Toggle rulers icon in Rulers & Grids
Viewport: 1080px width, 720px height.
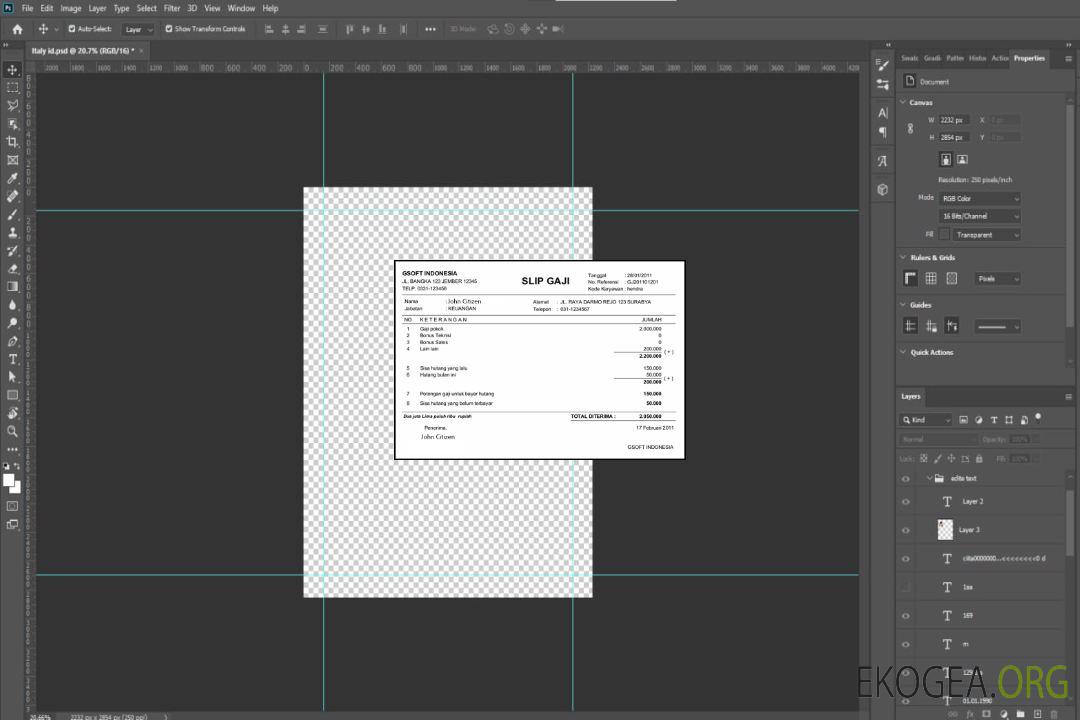click(911, 278)
